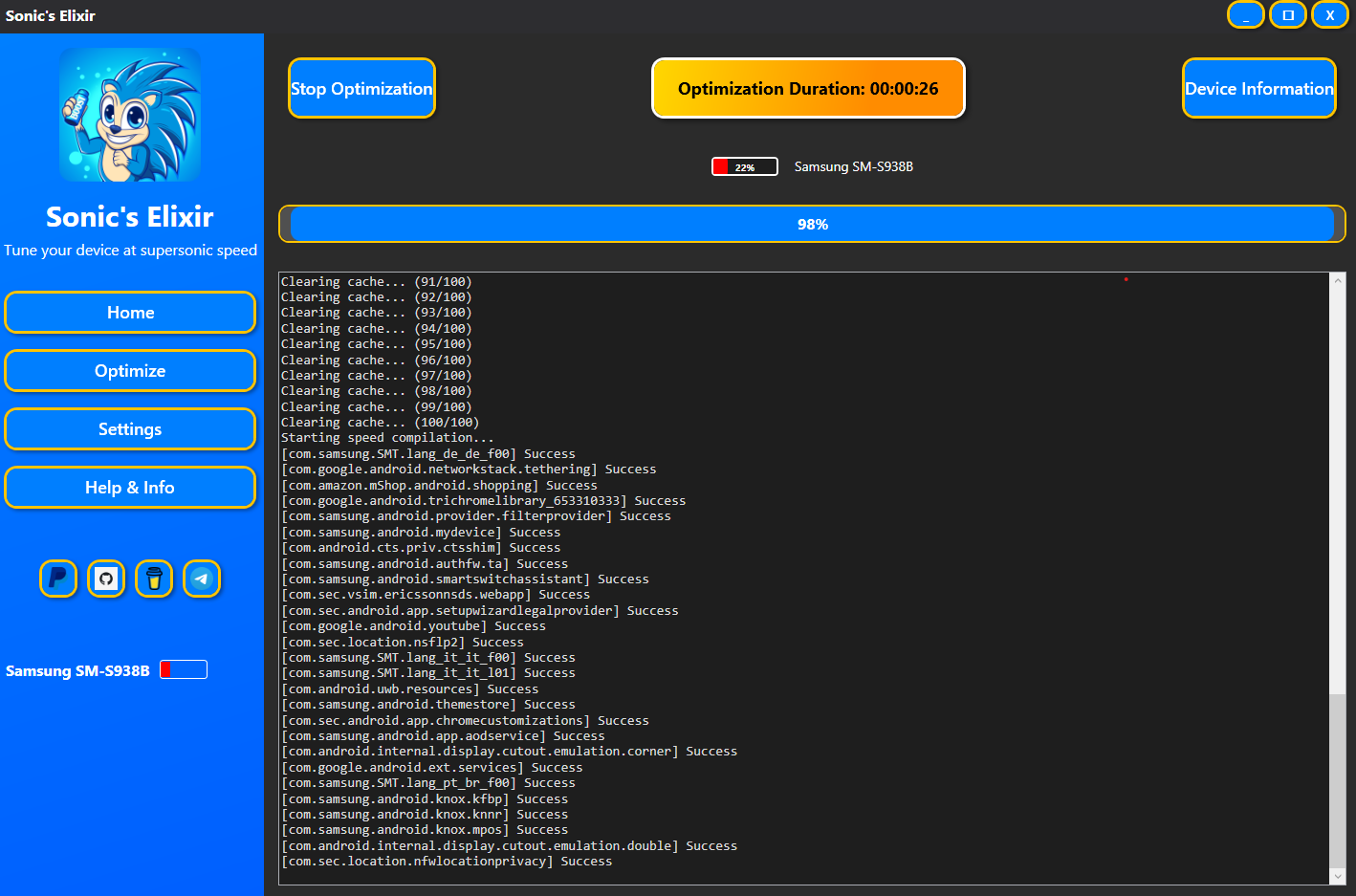Open the PayPal donation link icon

(58, 579)
